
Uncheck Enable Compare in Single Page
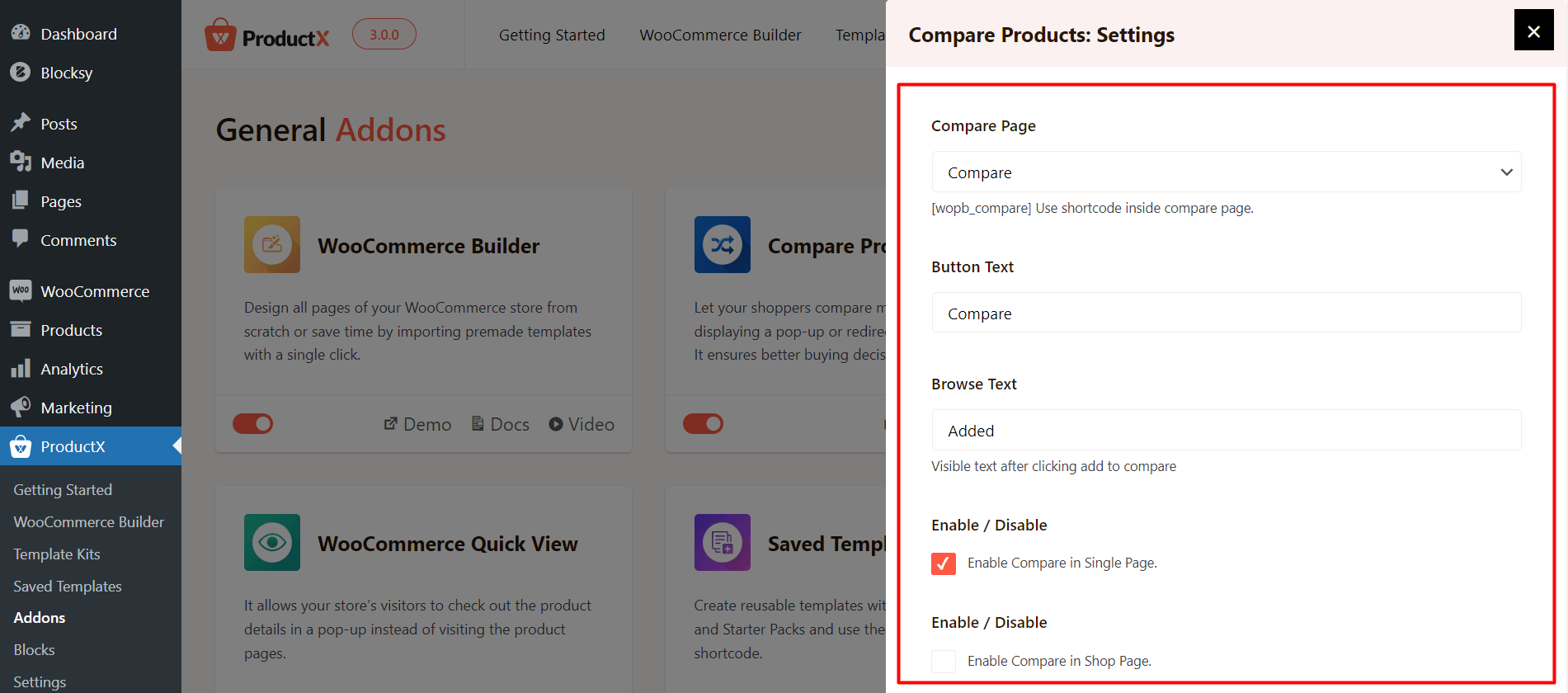(x=944, y=563)
